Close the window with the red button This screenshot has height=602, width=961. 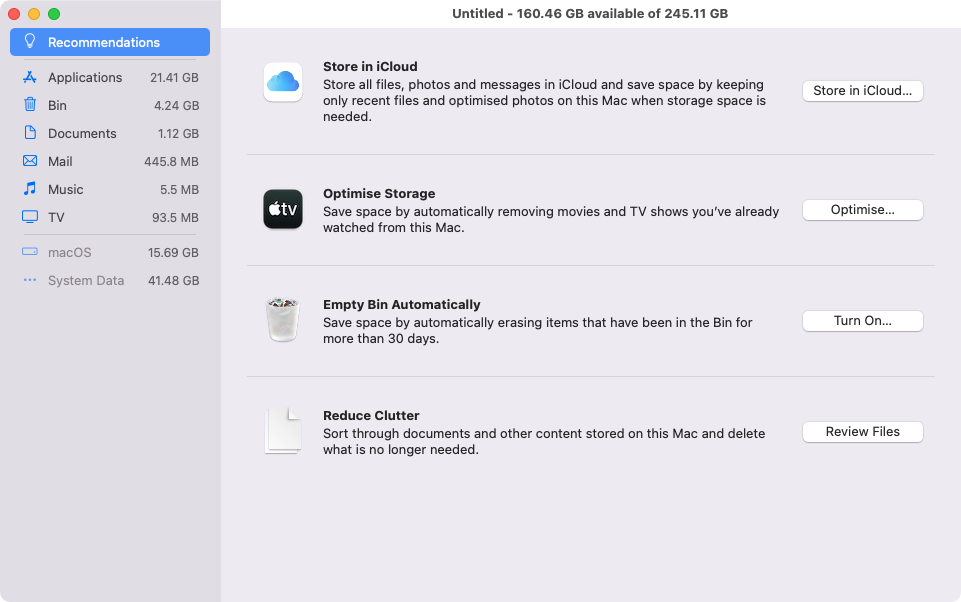tap(14, 13)
